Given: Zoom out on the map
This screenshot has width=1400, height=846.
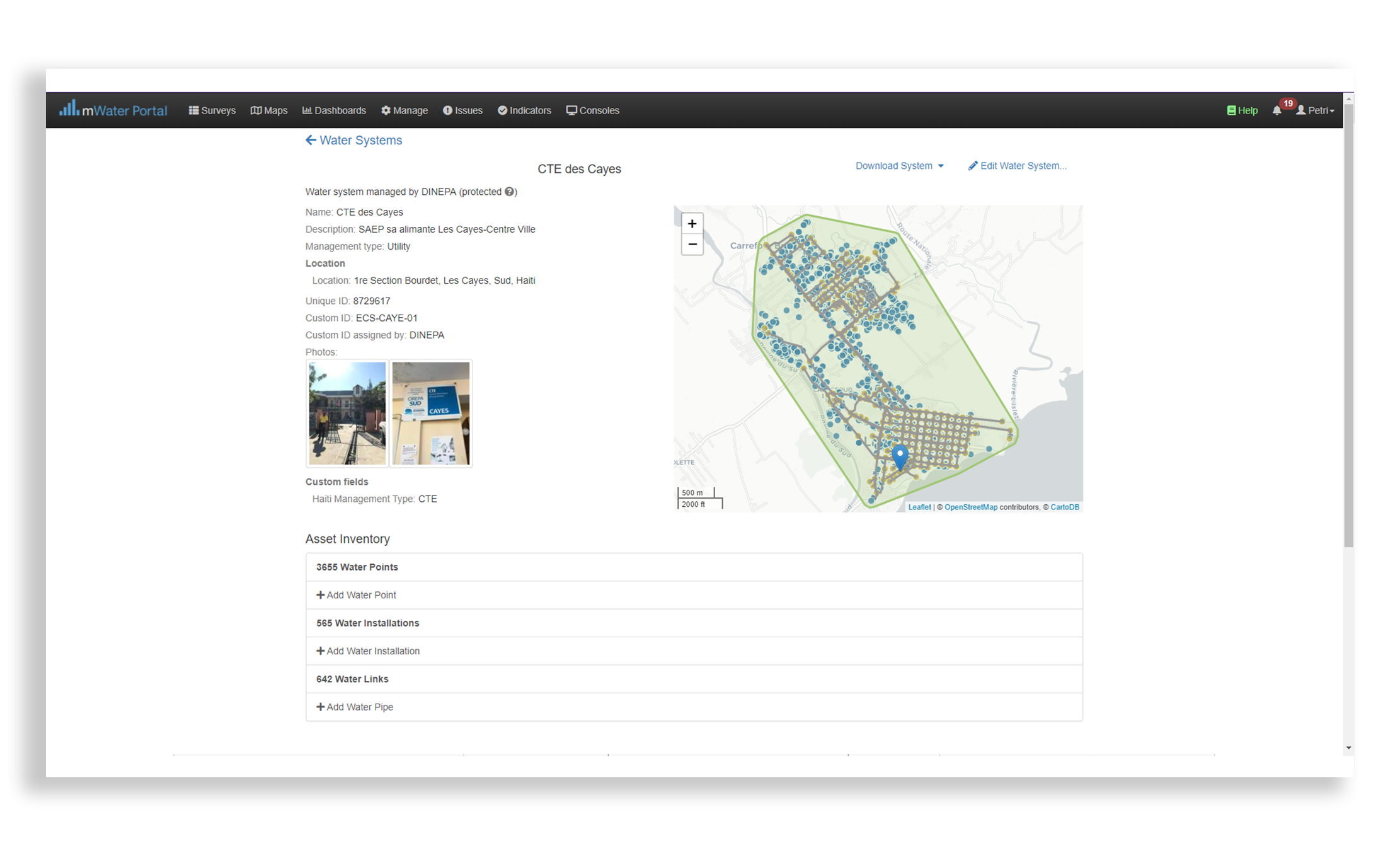Looking at the screenshot, I should click(692, 245).
